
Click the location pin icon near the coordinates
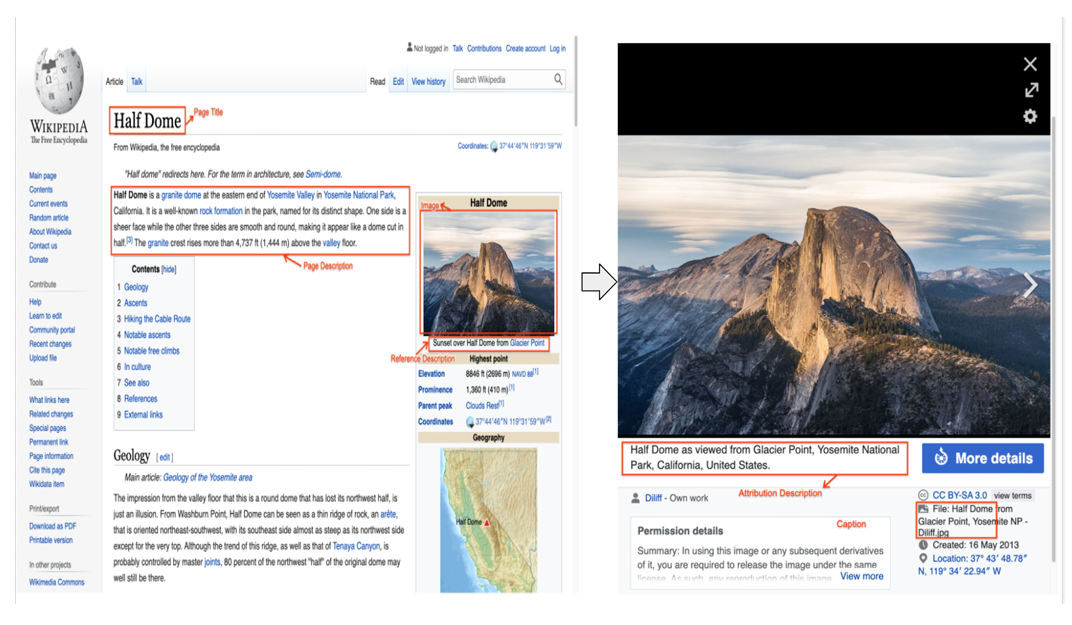pos(924,558)
